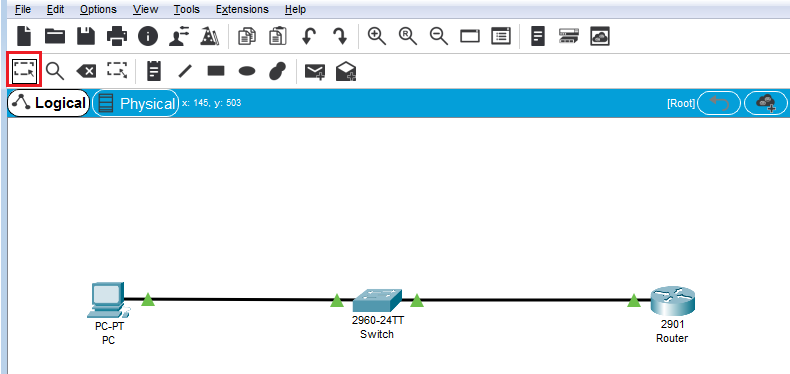Click the Back navigation button near Root

coord(720,103)
